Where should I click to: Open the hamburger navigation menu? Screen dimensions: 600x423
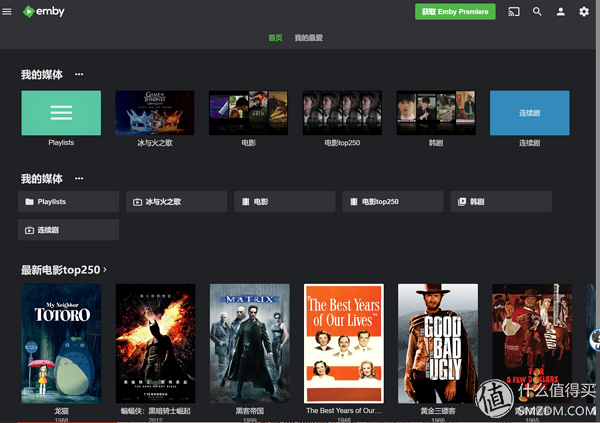coord(7,12)
